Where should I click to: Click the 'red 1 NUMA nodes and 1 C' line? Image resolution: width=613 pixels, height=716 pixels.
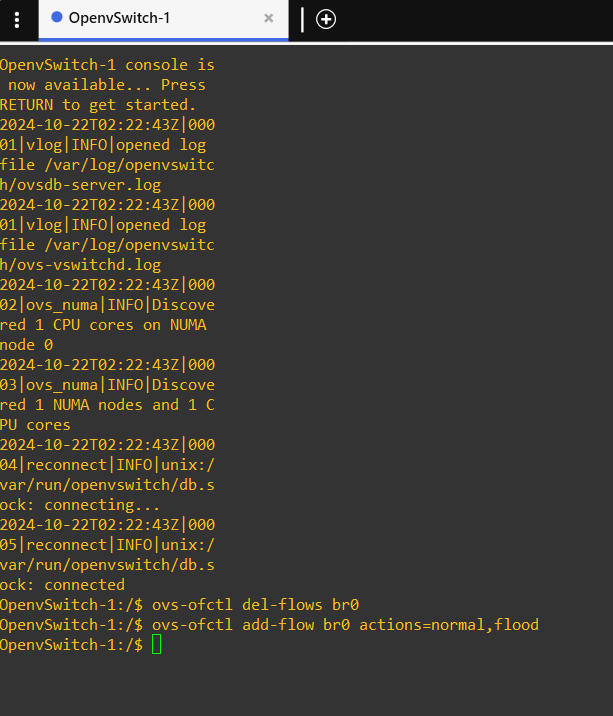tap(107, 405)
